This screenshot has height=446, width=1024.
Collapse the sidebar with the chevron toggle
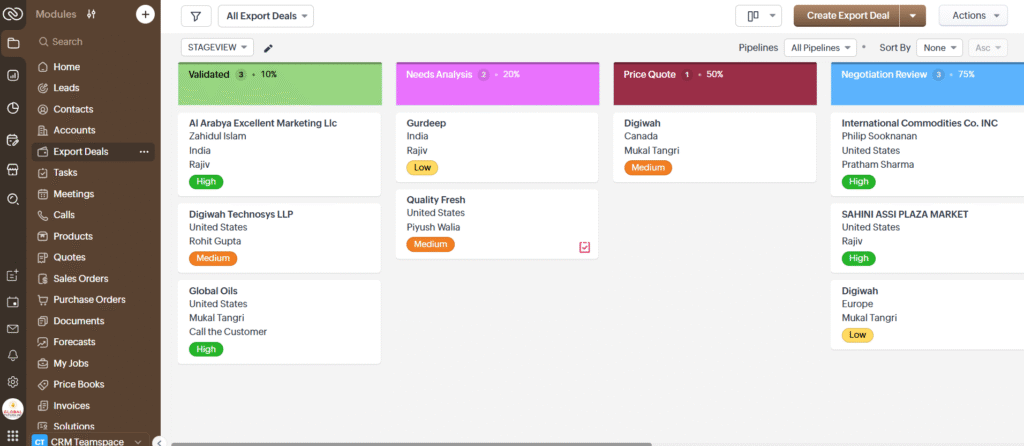pyautogui.click(x=158, y=441)
